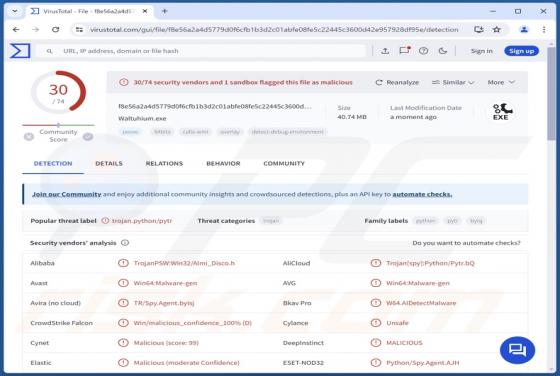Image resolution: width=560 pixels, height=376 pixels.
Task: Toggle dark mode moon icon
Action: point(442,51)
